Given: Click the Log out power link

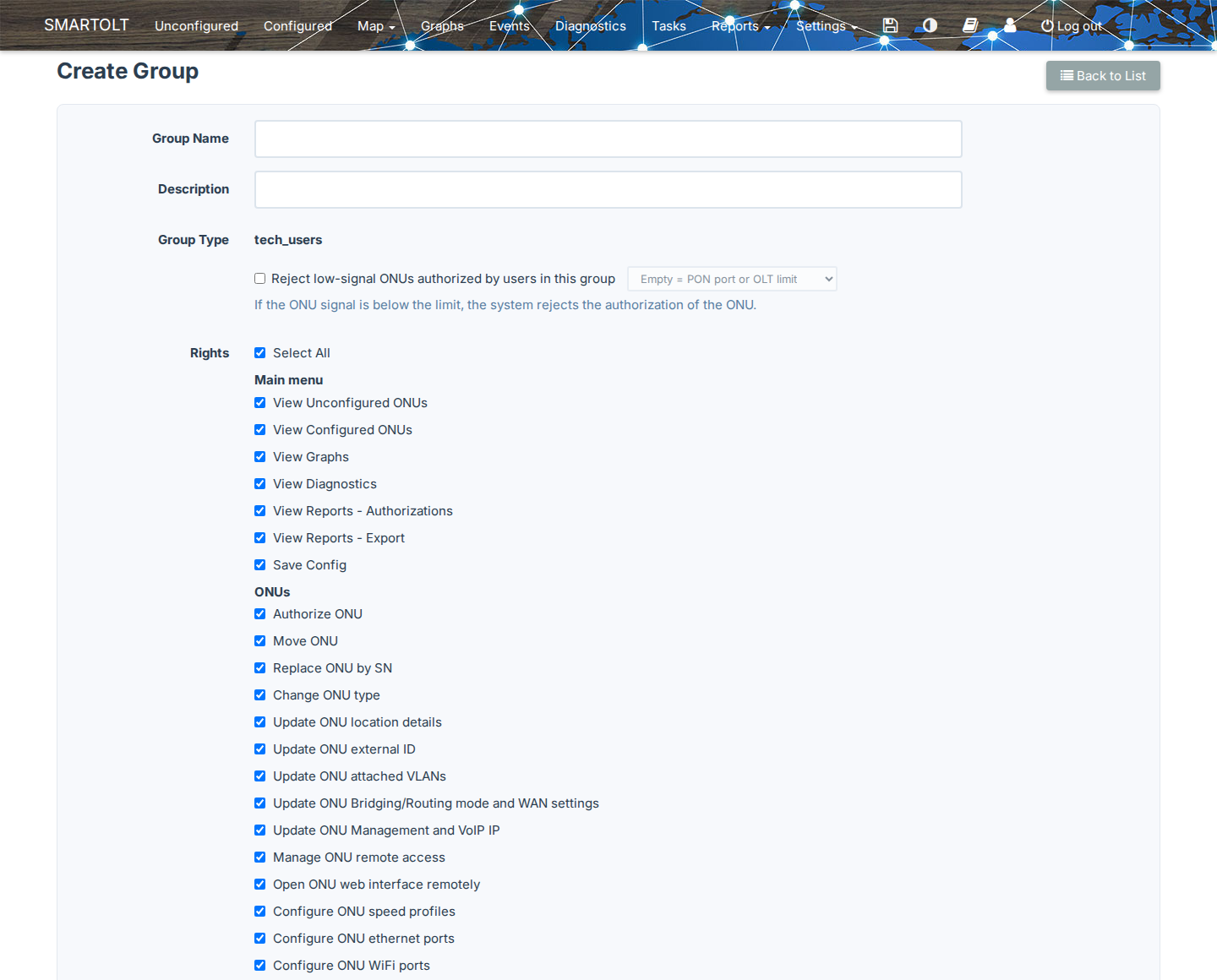Looking at the screenshot, I should (1071, 26).
